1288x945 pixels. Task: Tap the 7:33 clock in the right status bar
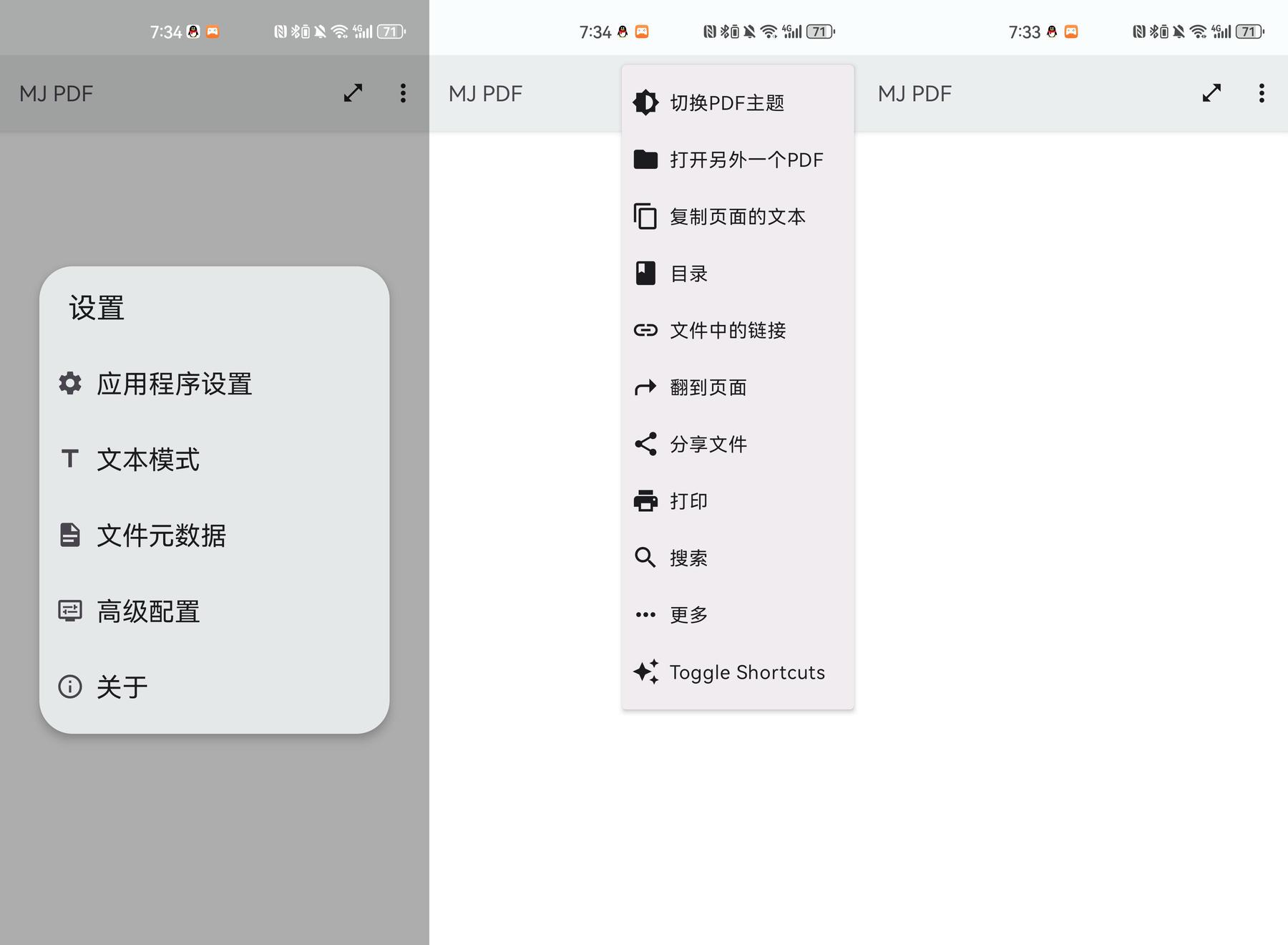[x=1024, y=31]
